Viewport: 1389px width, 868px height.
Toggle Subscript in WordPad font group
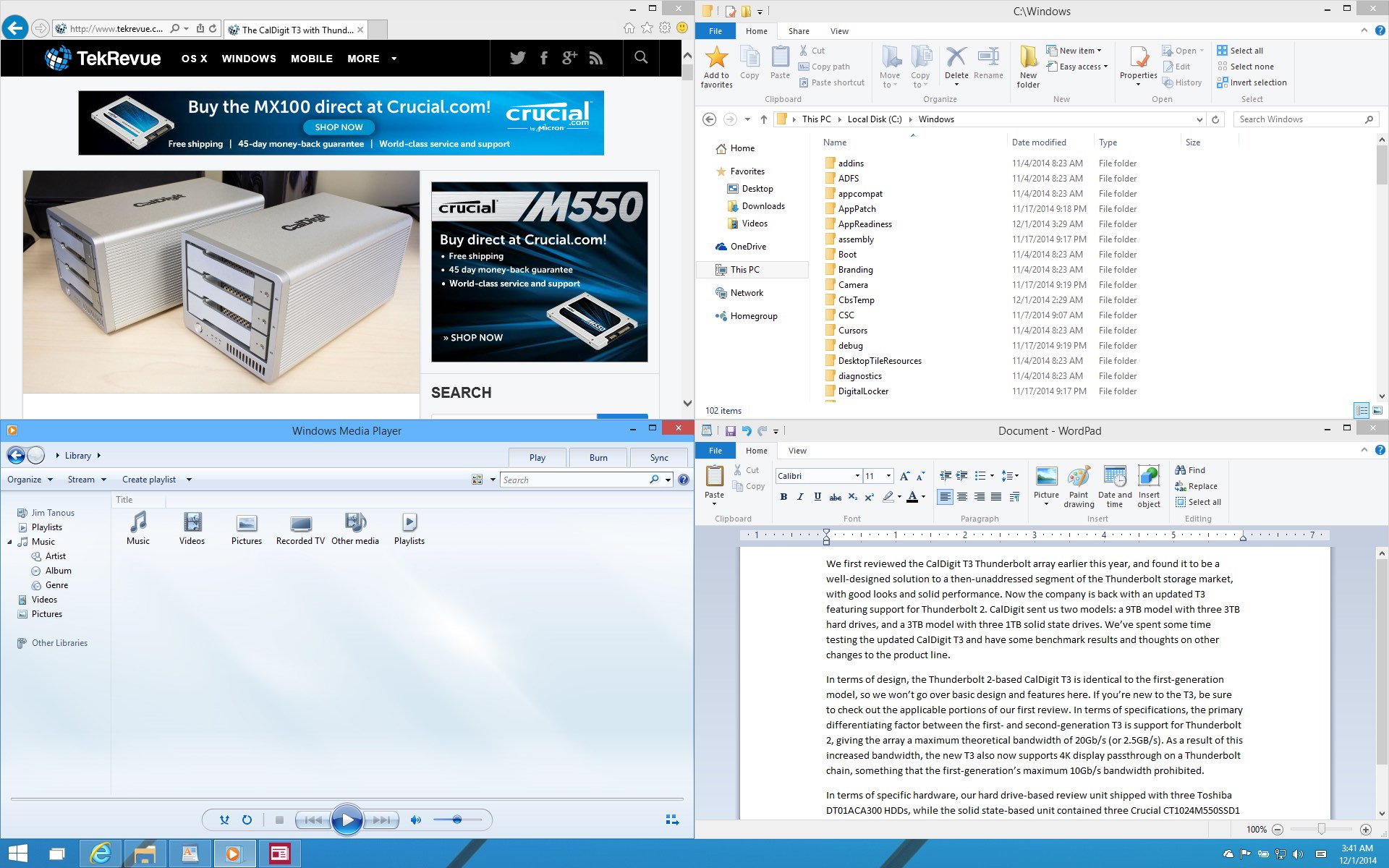(x=852, y=497)
